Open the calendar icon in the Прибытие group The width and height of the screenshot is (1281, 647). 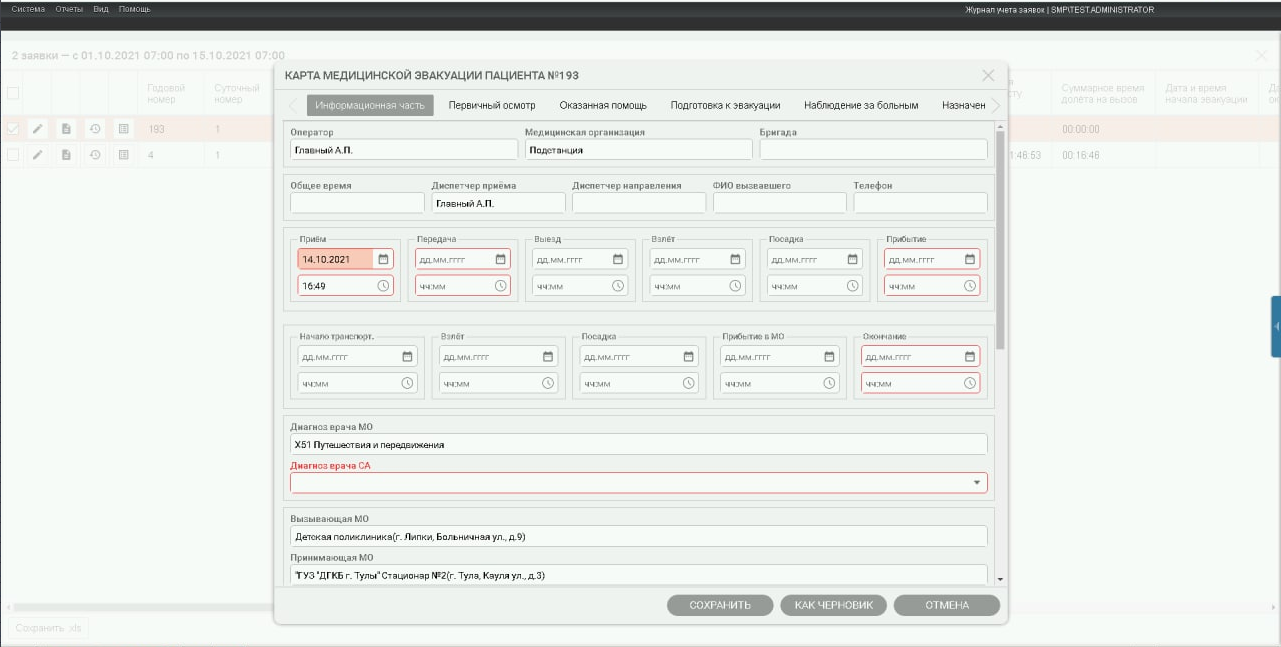[970, 259]
